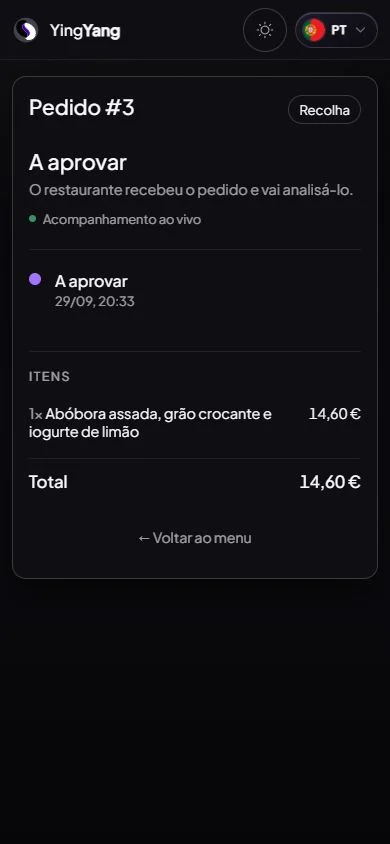Click the item price 14,60 €
The height and width of the screenshot is (844, 390).
click(x=335, y=414)
